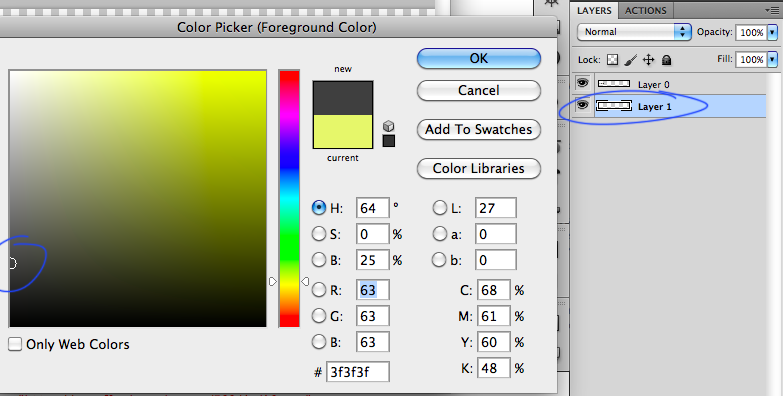783x396 pixels.
Task: Select the L lightness radio button
Action: pos(439,208)
